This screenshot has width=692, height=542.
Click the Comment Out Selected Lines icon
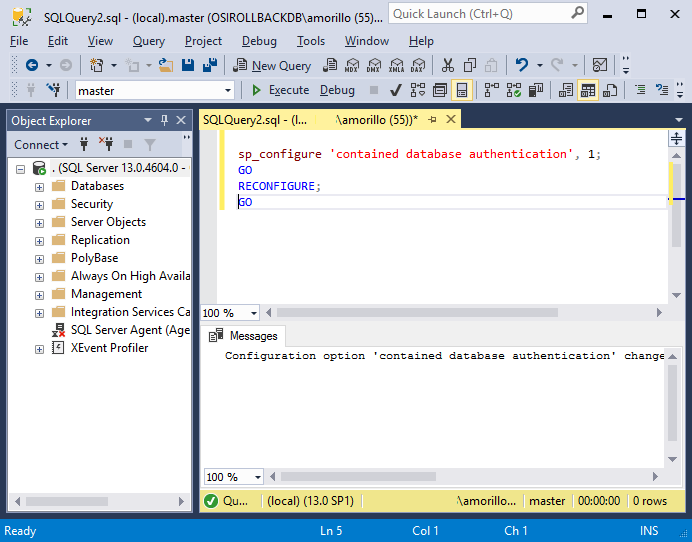click(640, 90)
